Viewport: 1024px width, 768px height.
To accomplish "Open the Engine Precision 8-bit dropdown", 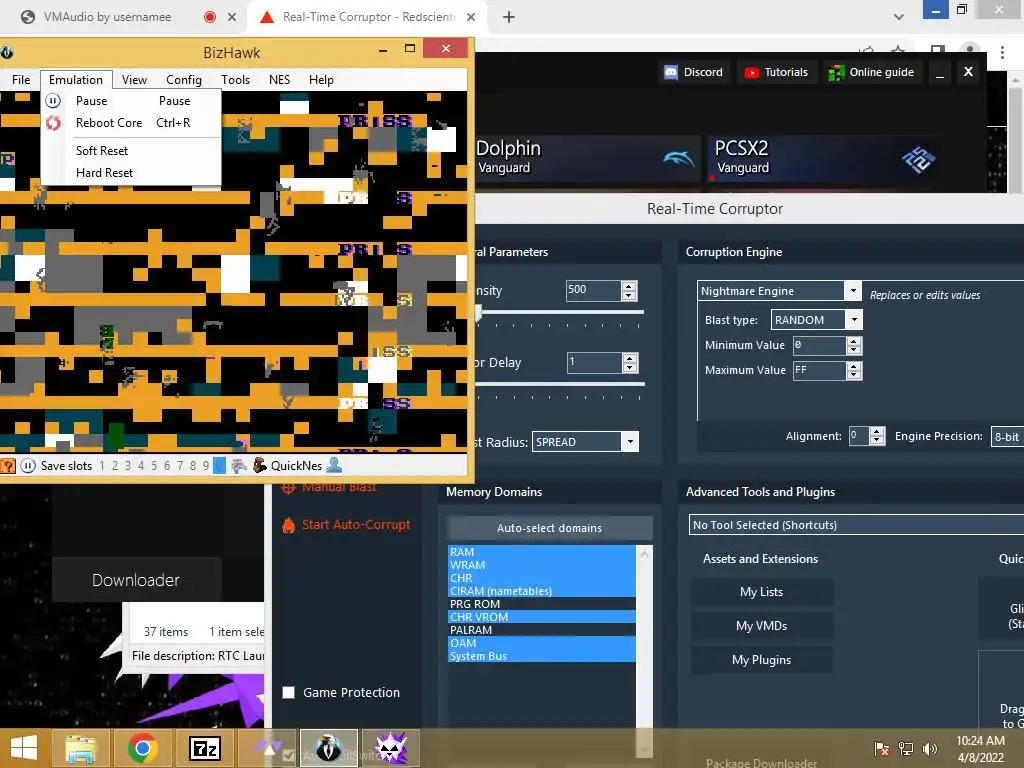I will coord(1006,437).
